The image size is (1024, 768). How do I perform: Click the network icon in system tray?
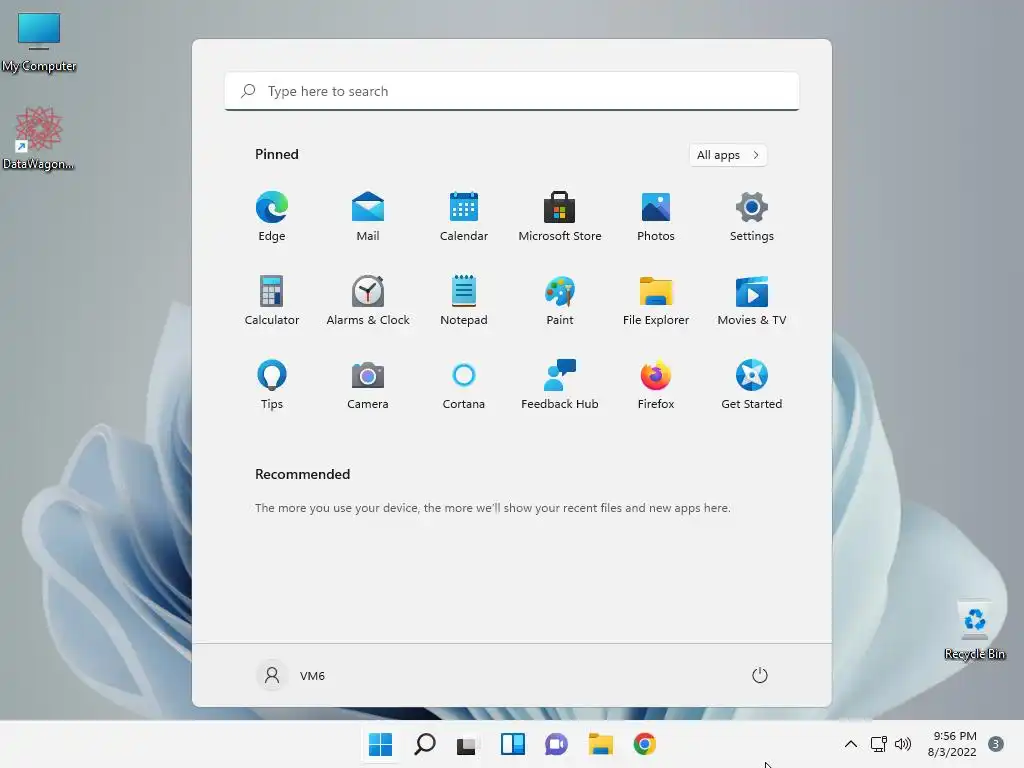878,744
